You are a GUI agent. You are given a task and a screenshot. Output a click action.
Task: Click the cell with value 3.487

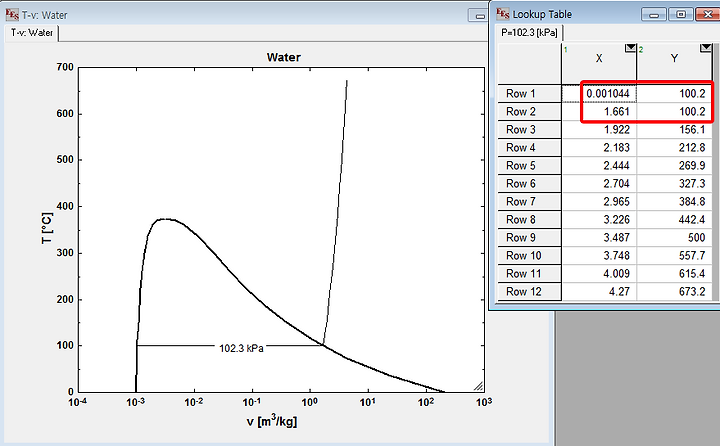pyautogui.click(x=599, y=237)
